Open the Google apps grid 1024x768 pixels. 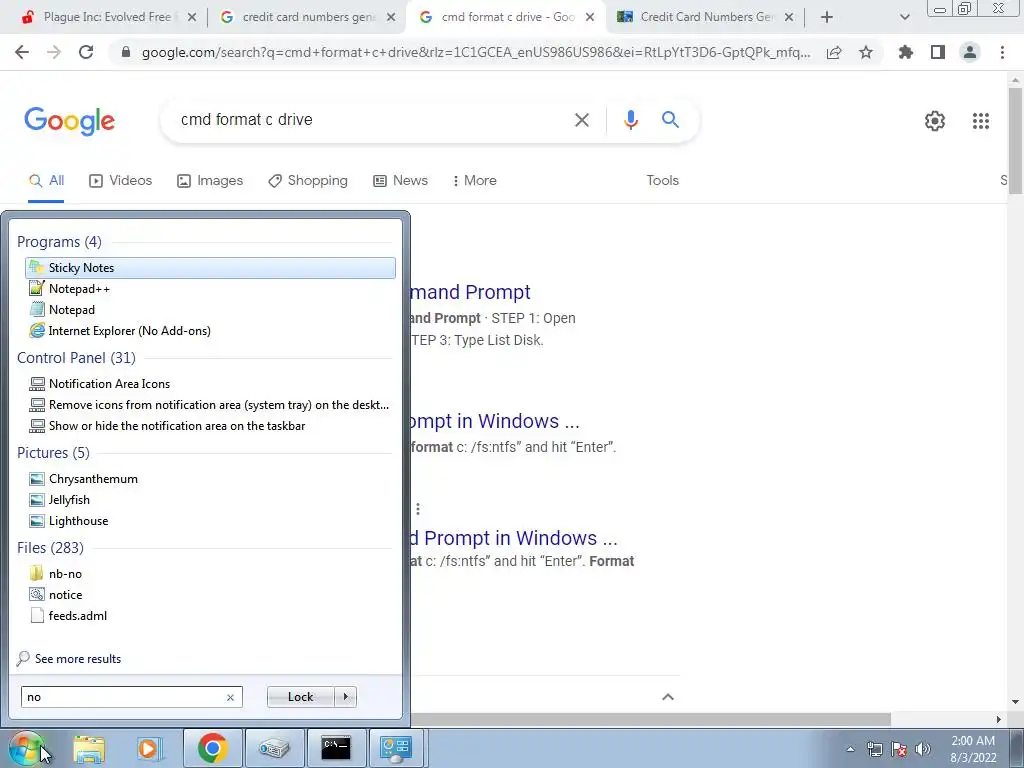pyautogui.click(x=980, y=121)
